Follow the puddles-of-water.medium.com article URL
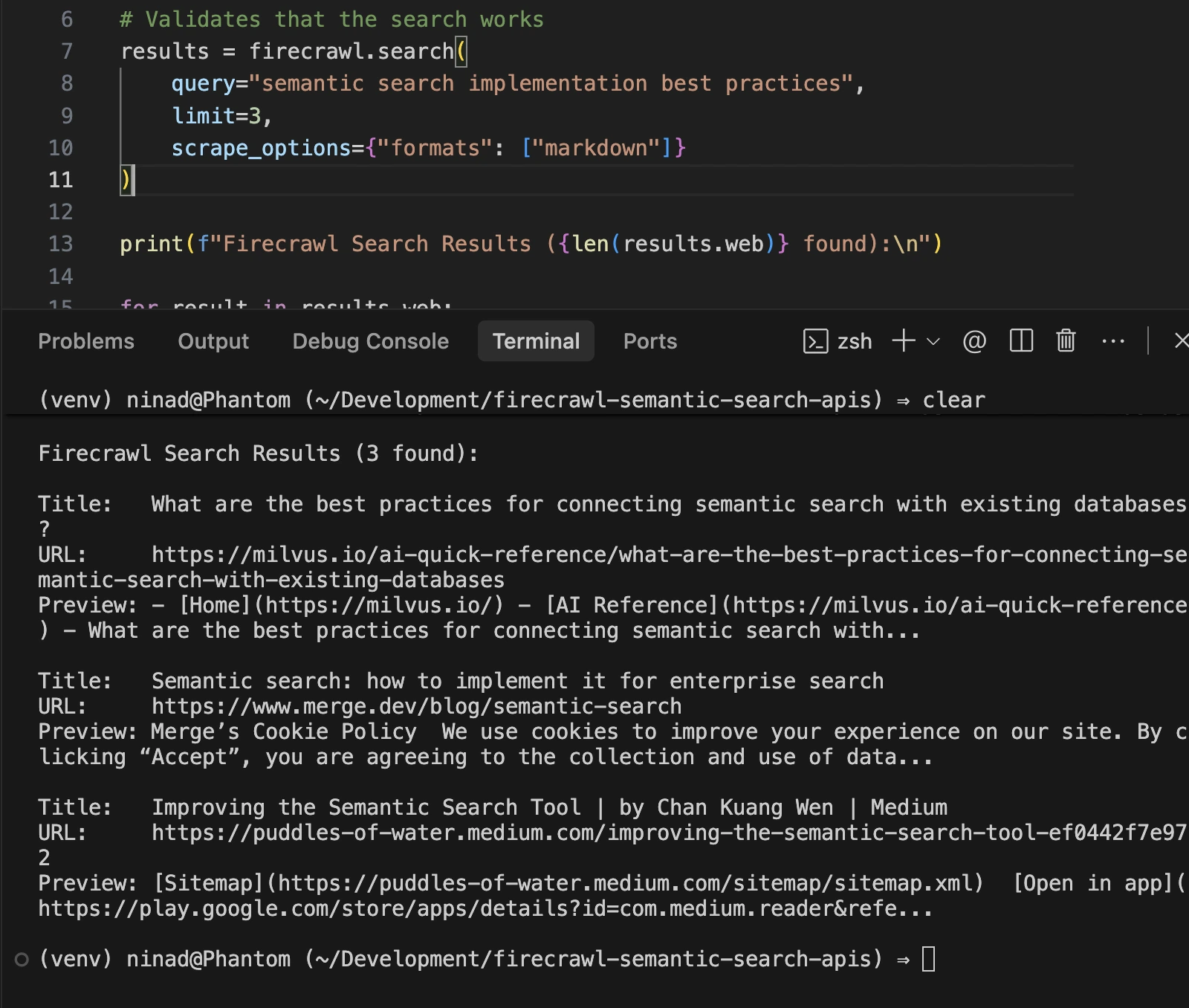The width and height of the screenshot is (1189, 1008). pyautogui.click(x=669, y=833)
